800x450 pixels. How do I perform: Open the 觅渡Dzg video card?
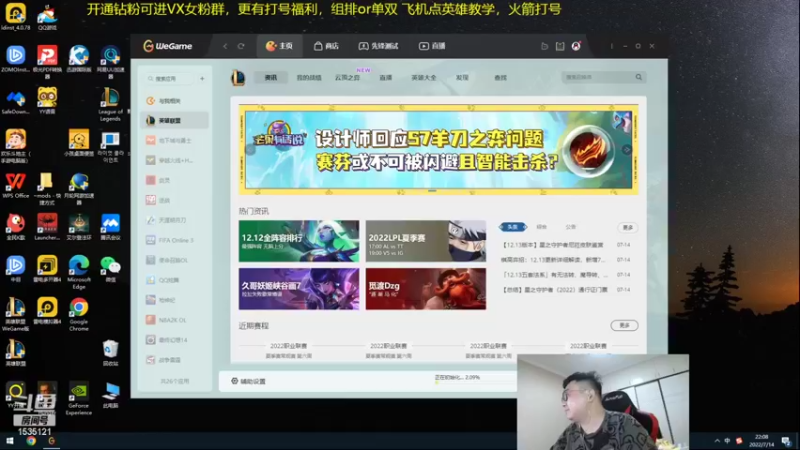[x=426, y=289]
